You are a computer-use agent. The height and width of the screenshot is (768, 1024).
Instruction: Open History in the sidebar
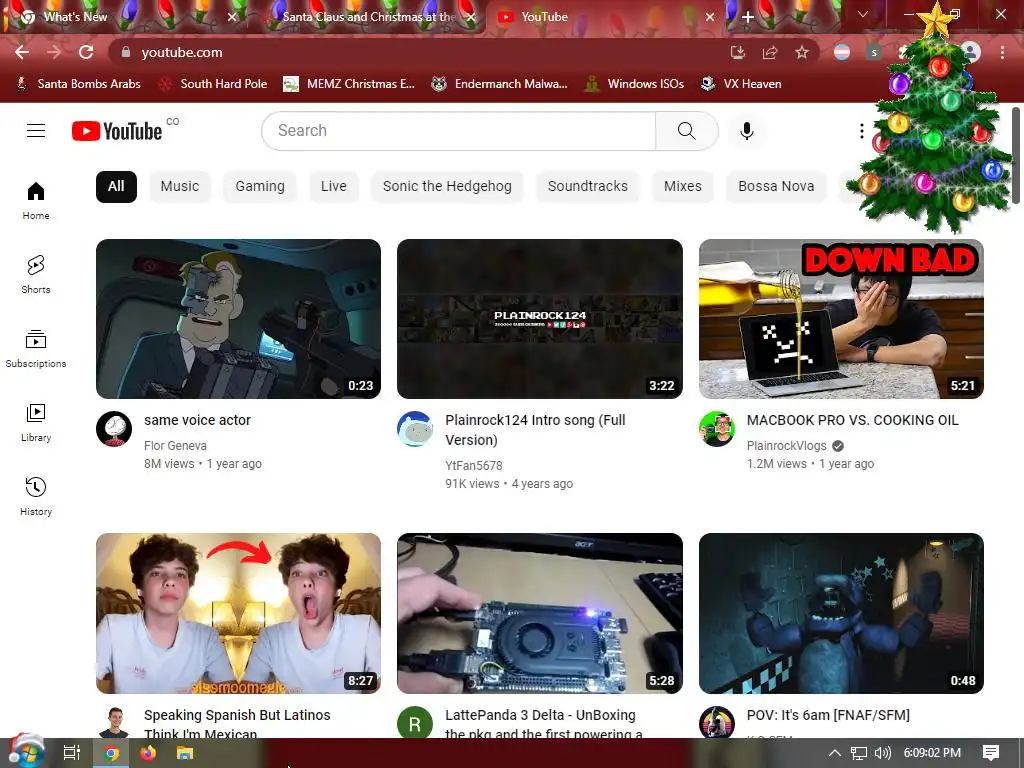[36, 496]
